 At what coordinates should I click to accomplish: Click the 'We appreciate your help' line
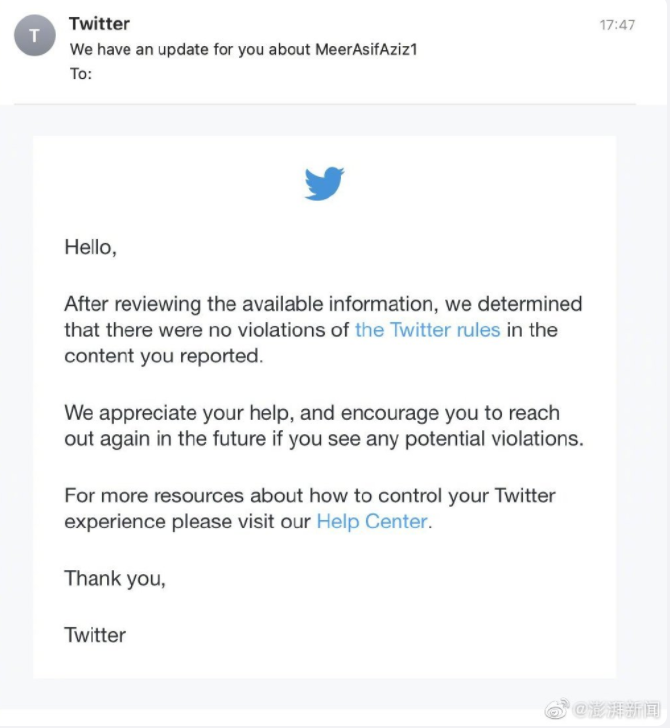tap(312, 412)
